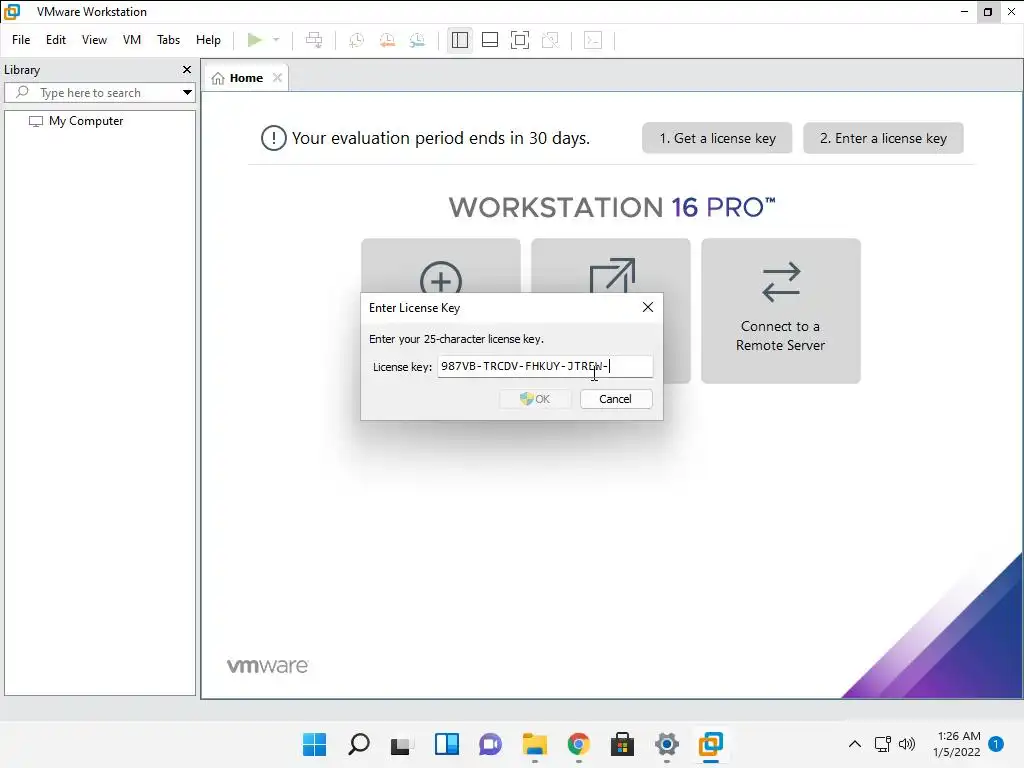Image resolution: width=1024 pixels, height=768 pixels.
Task: Open the clock and date flyout
Action: click(957, 744)
